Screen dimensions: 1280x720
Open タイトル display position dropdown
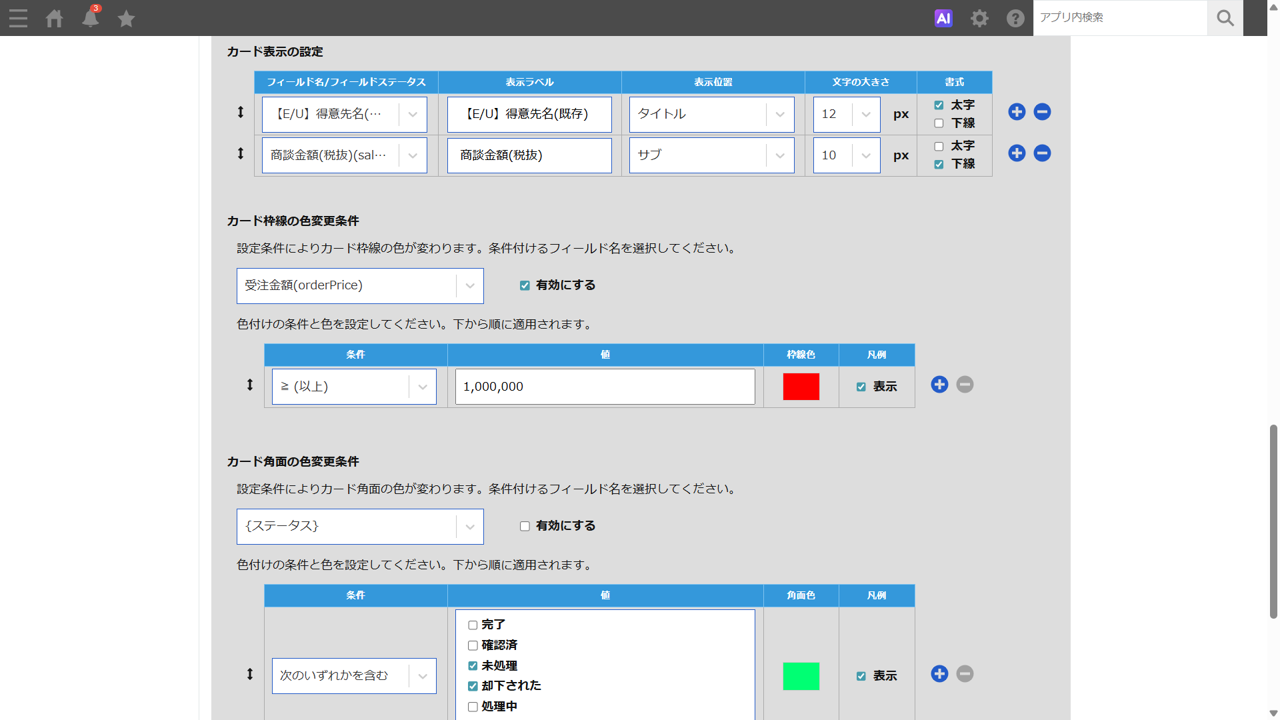(712, 114)
